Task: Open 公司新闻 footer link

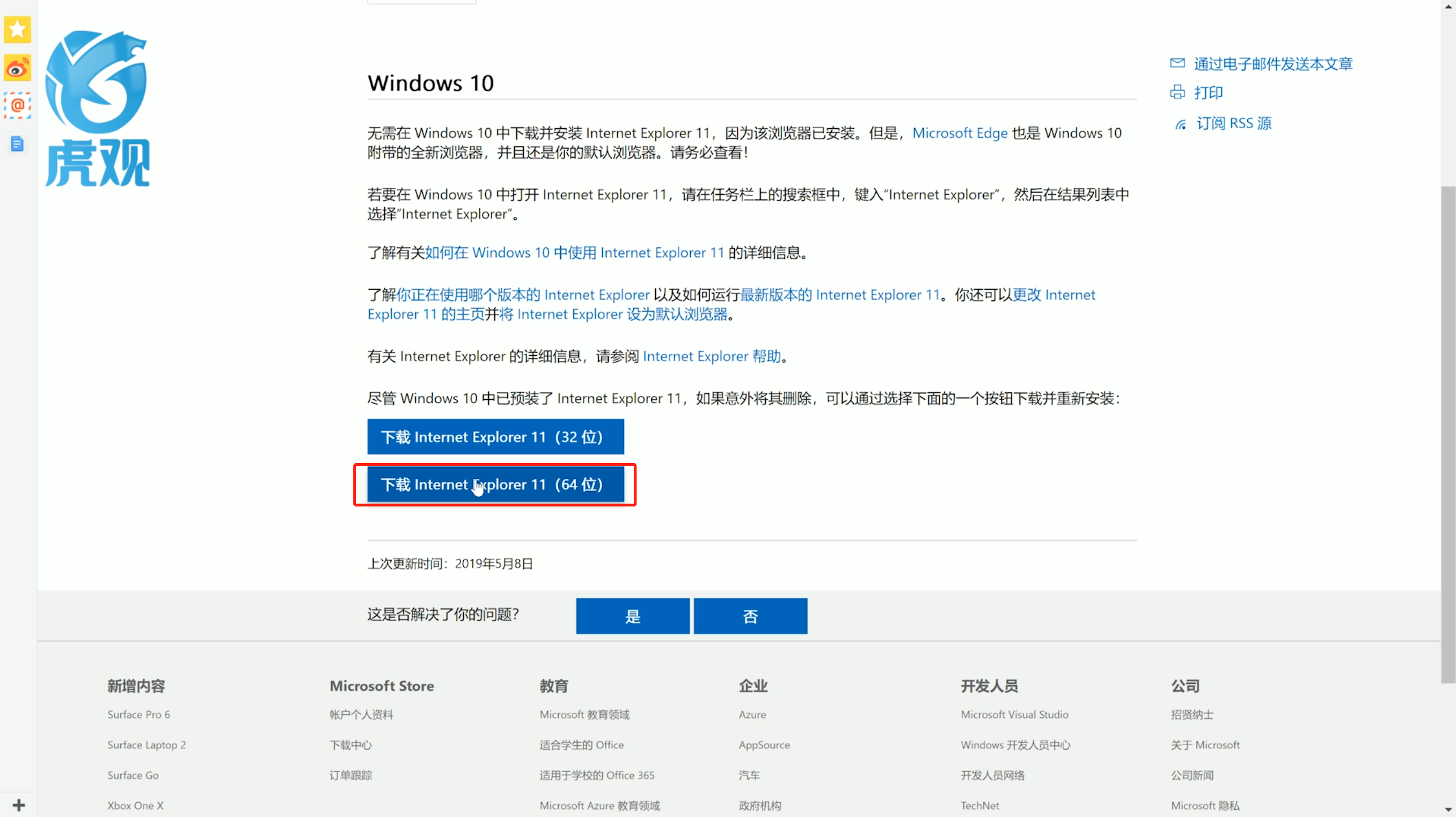Action: pos(1192,775)
